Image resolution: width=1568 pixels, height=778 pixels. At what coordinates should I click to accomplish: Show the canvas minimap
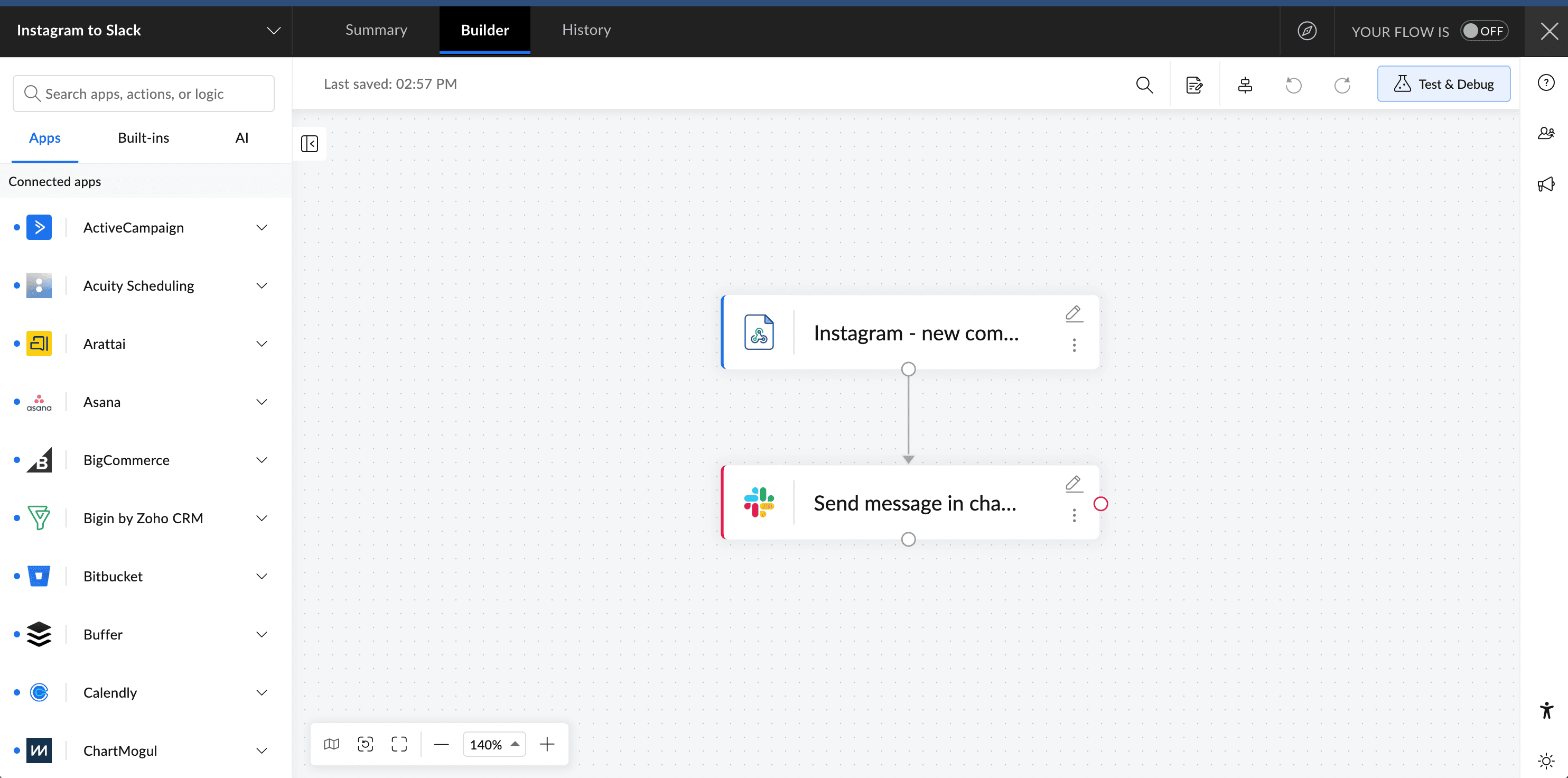(332, 744)
